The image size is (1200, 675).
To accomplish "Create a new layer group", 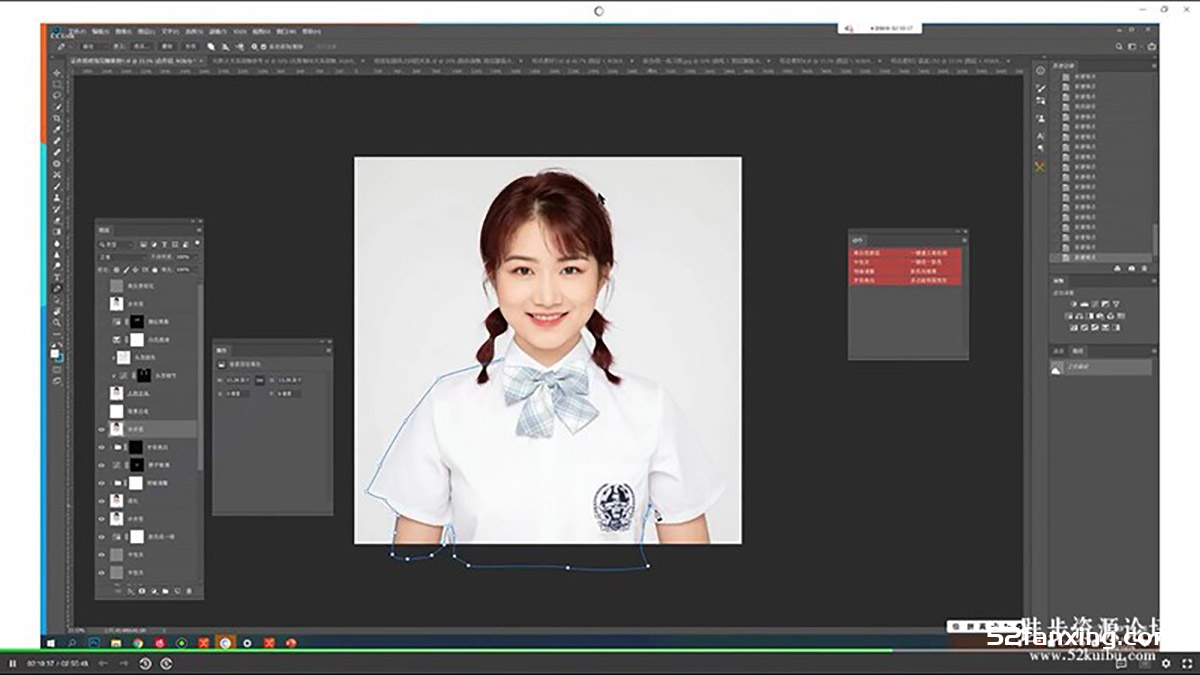I will pyautogui.click(x=165, y=591).
